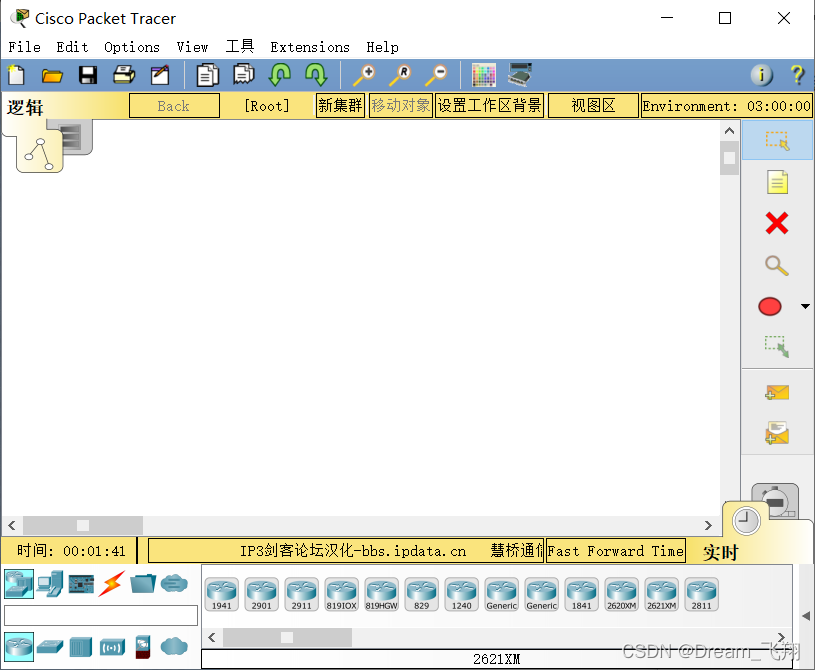Click the [Root] navigation button
The width and height of the screenshot is (815, 670).
267,106
